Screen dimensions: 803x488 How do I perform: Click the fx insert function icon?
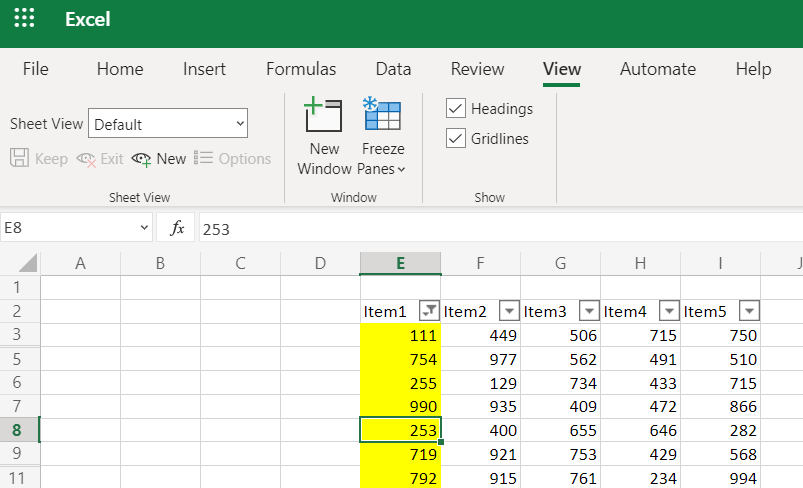(177, 228)
